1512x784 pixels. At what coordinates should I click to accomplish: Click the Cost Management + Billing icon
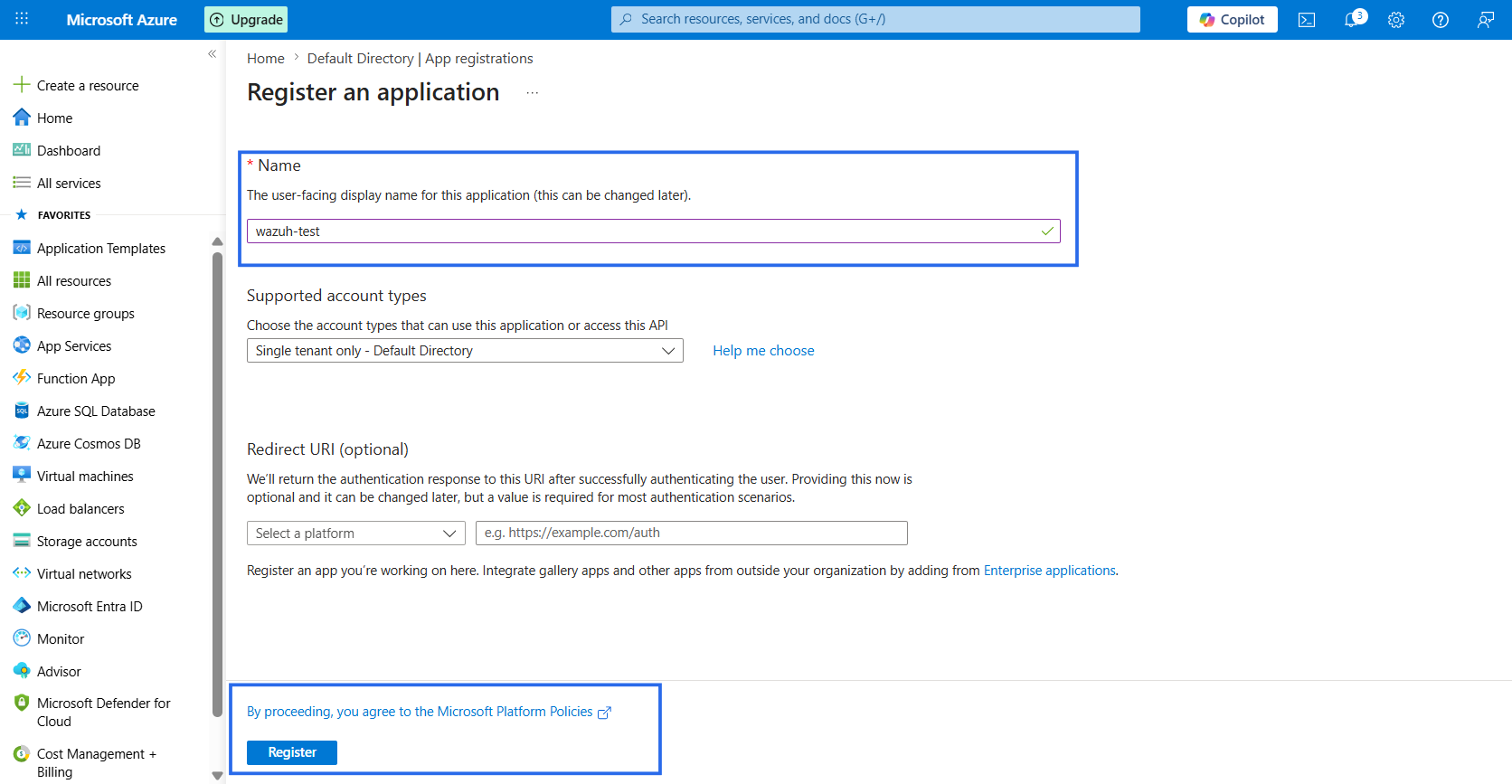(x=22, y=753)
